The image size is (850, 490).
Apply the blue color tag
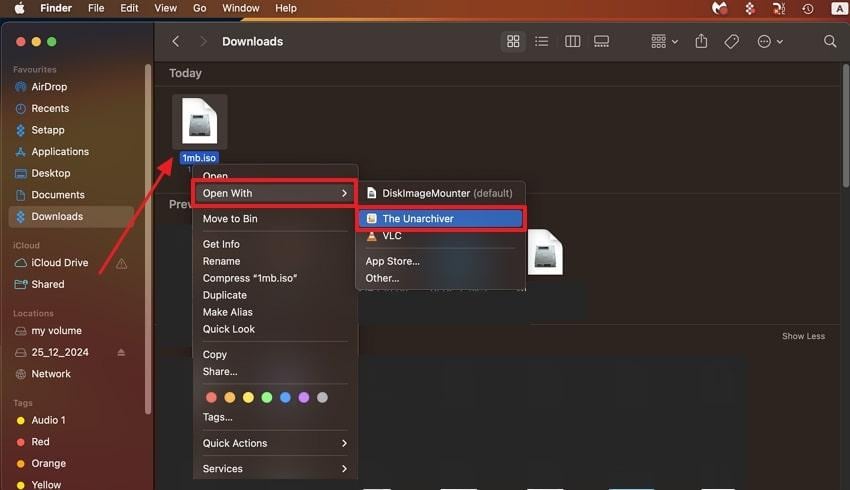[285, 398]
